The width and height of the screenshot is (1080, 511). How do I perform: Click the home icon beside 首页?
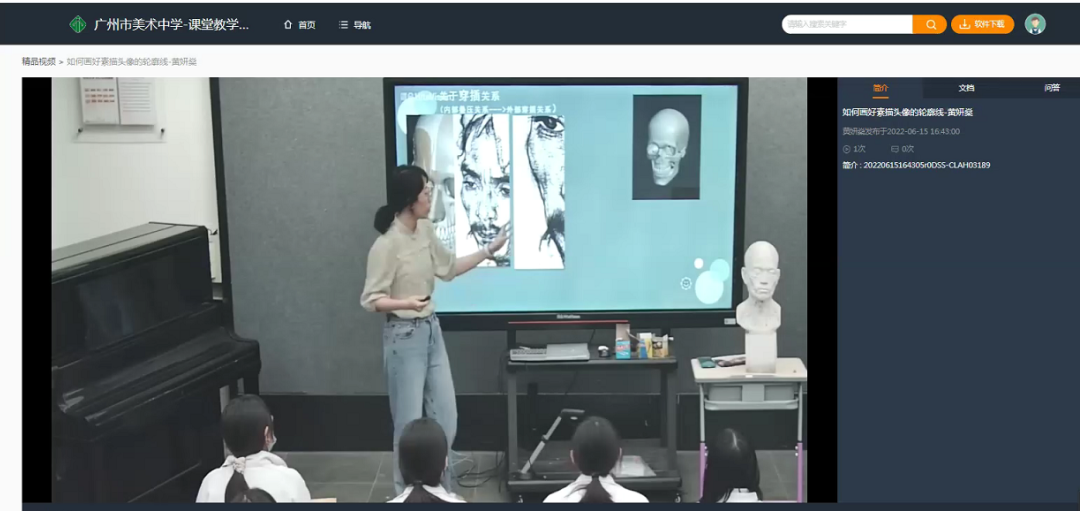288,25
